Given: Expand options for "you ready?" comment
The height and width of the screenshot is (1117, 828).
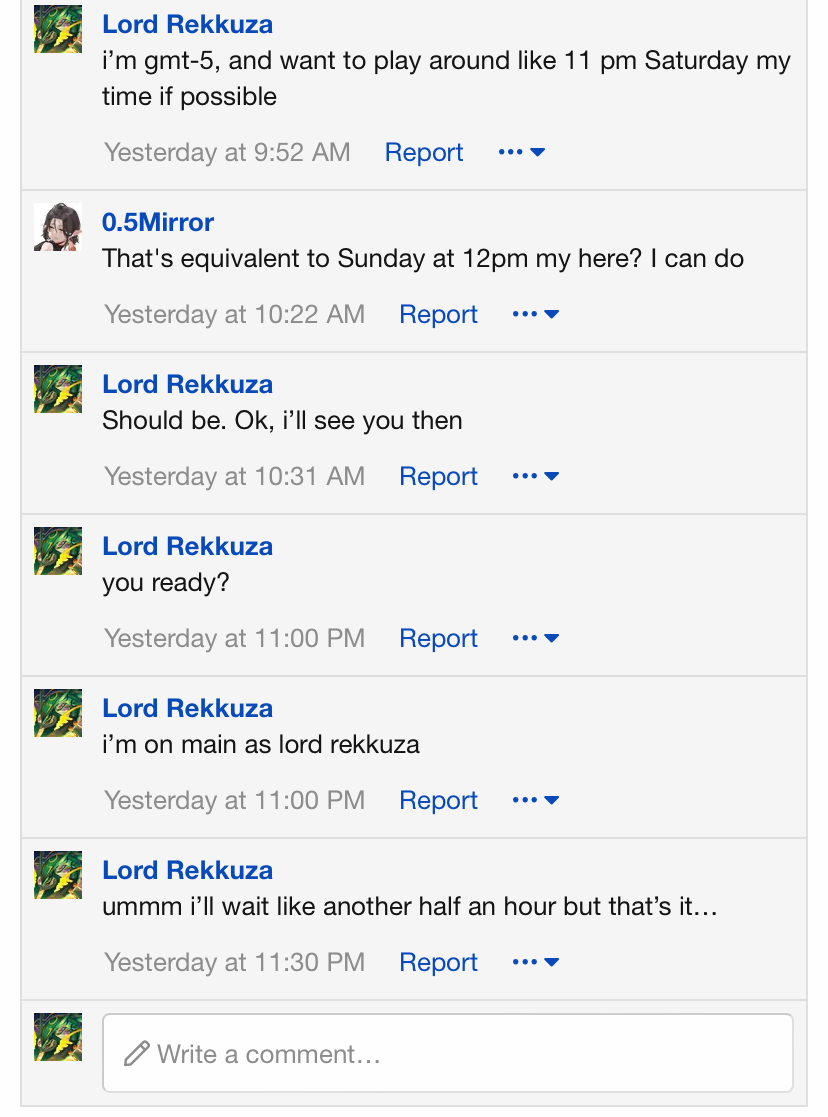Looking at the screenshot, I should point(535,639).
